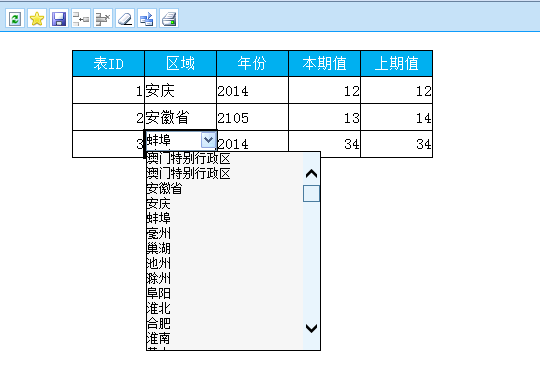Save using the floppy disk icon
Image resolution: width=540 pixels, height=376 pixels.
click(59, 19)
